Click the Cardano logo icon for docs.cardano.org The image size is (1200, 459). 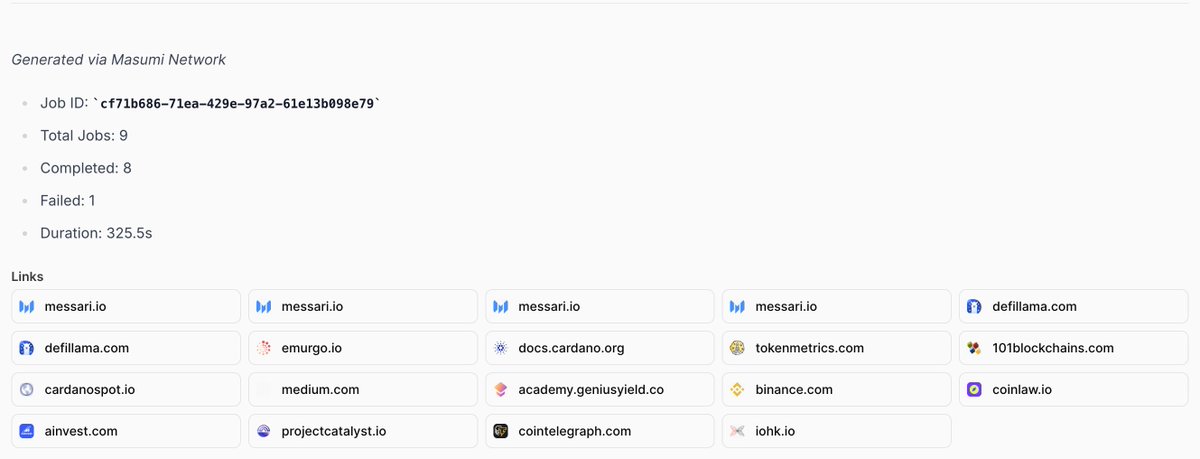pyautogui.click(x=501, y=348)
